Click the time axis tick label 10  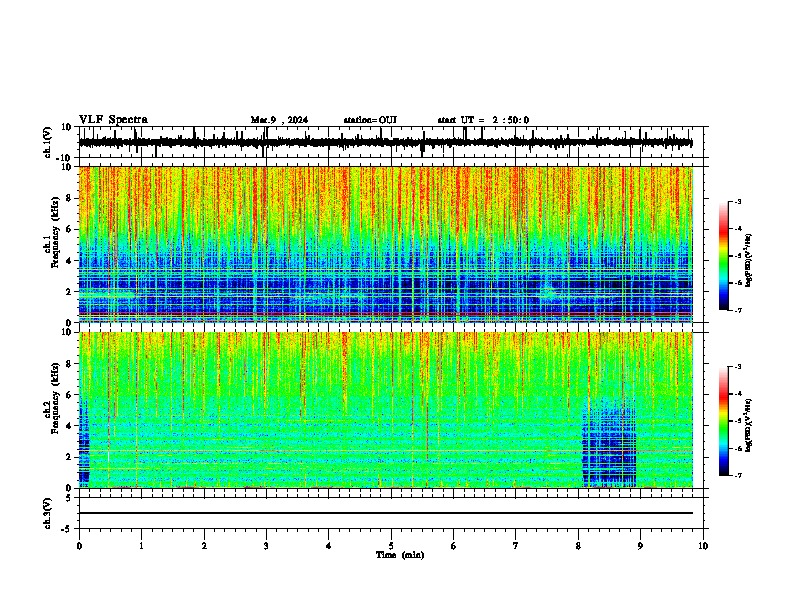tap(703, 546)
